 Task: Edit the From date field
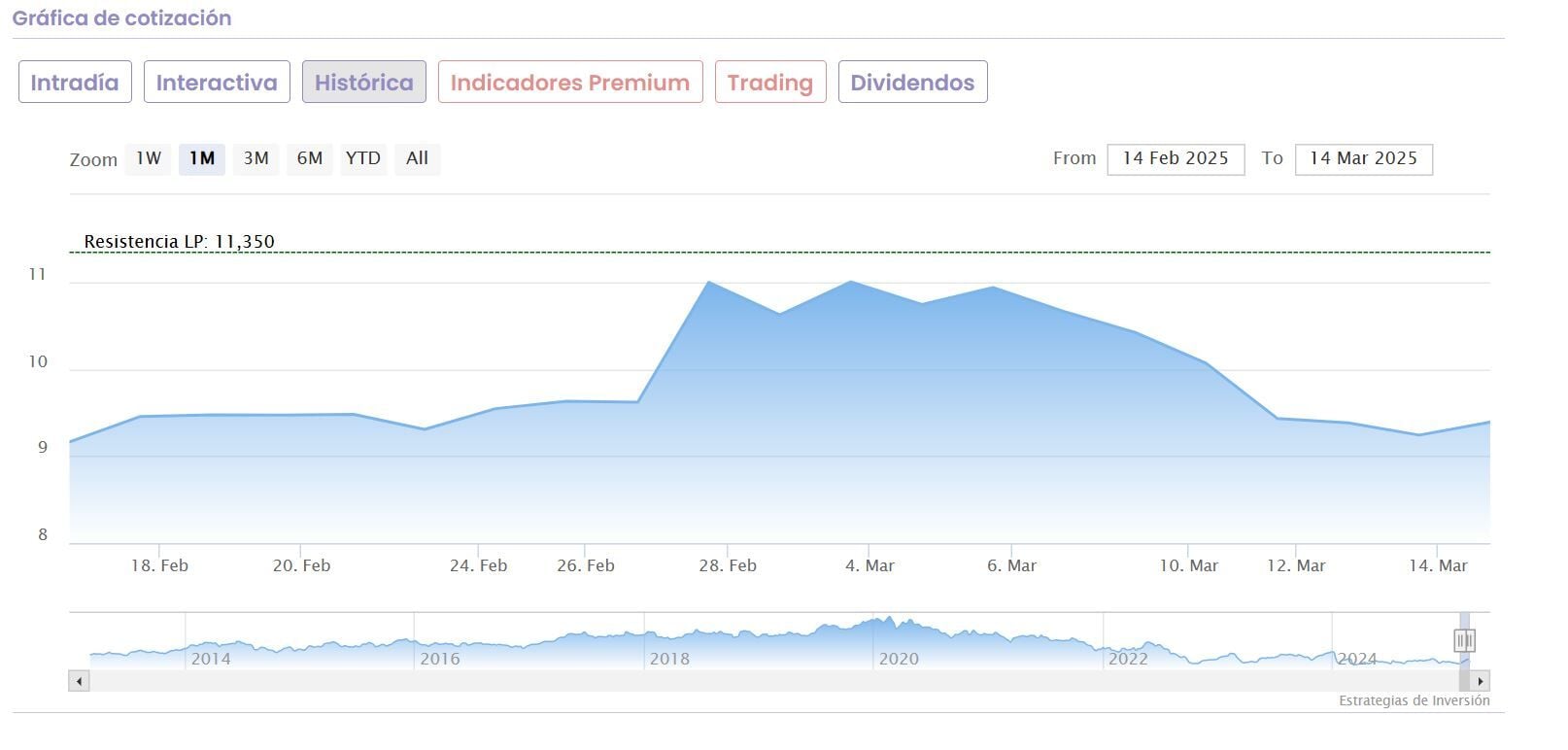click(1176, 158)
